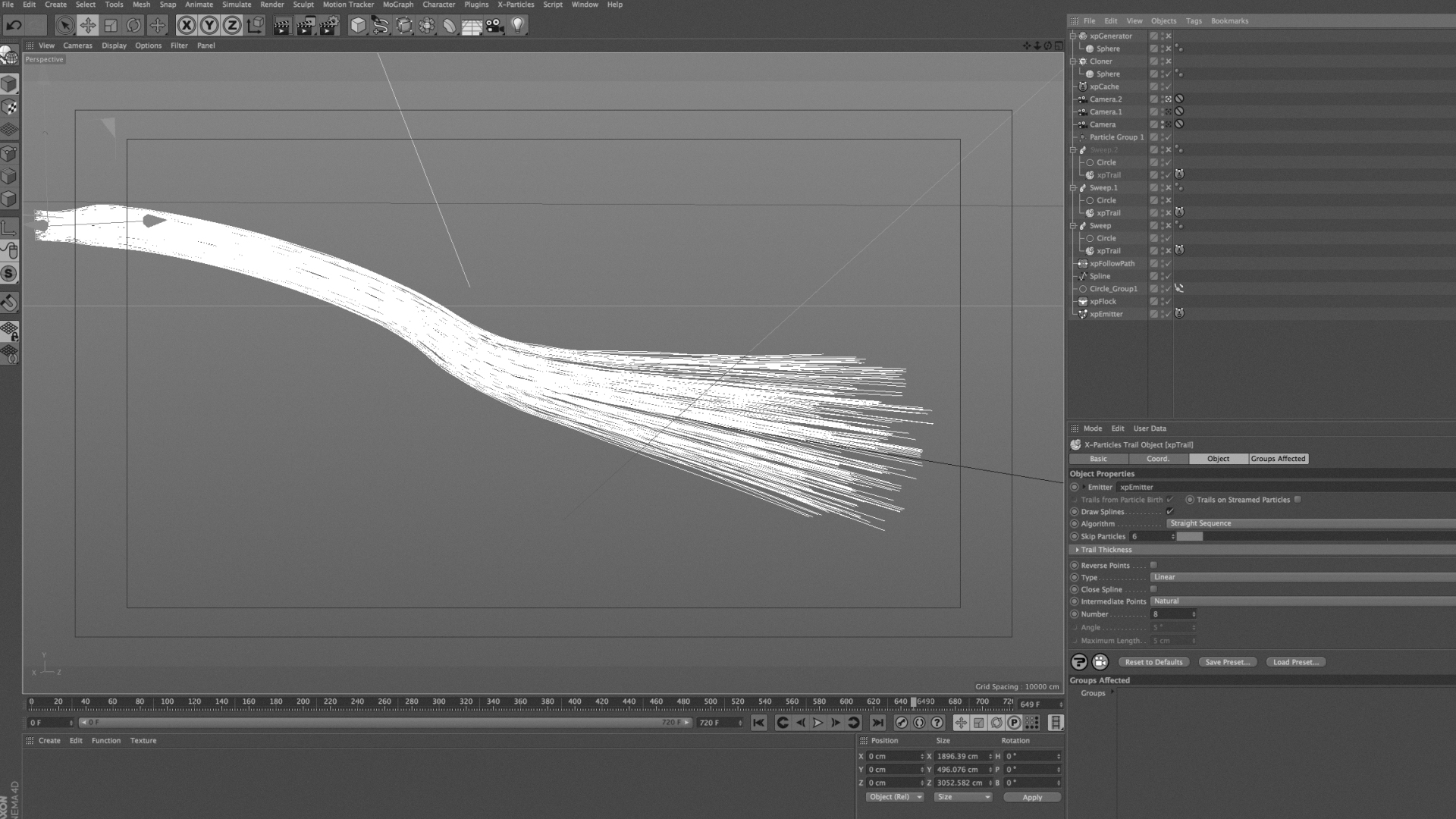This screenshot has width=1456, height=819.
Task: Toggle visibility dots of xpEmitter
Action: [1162, 314]
